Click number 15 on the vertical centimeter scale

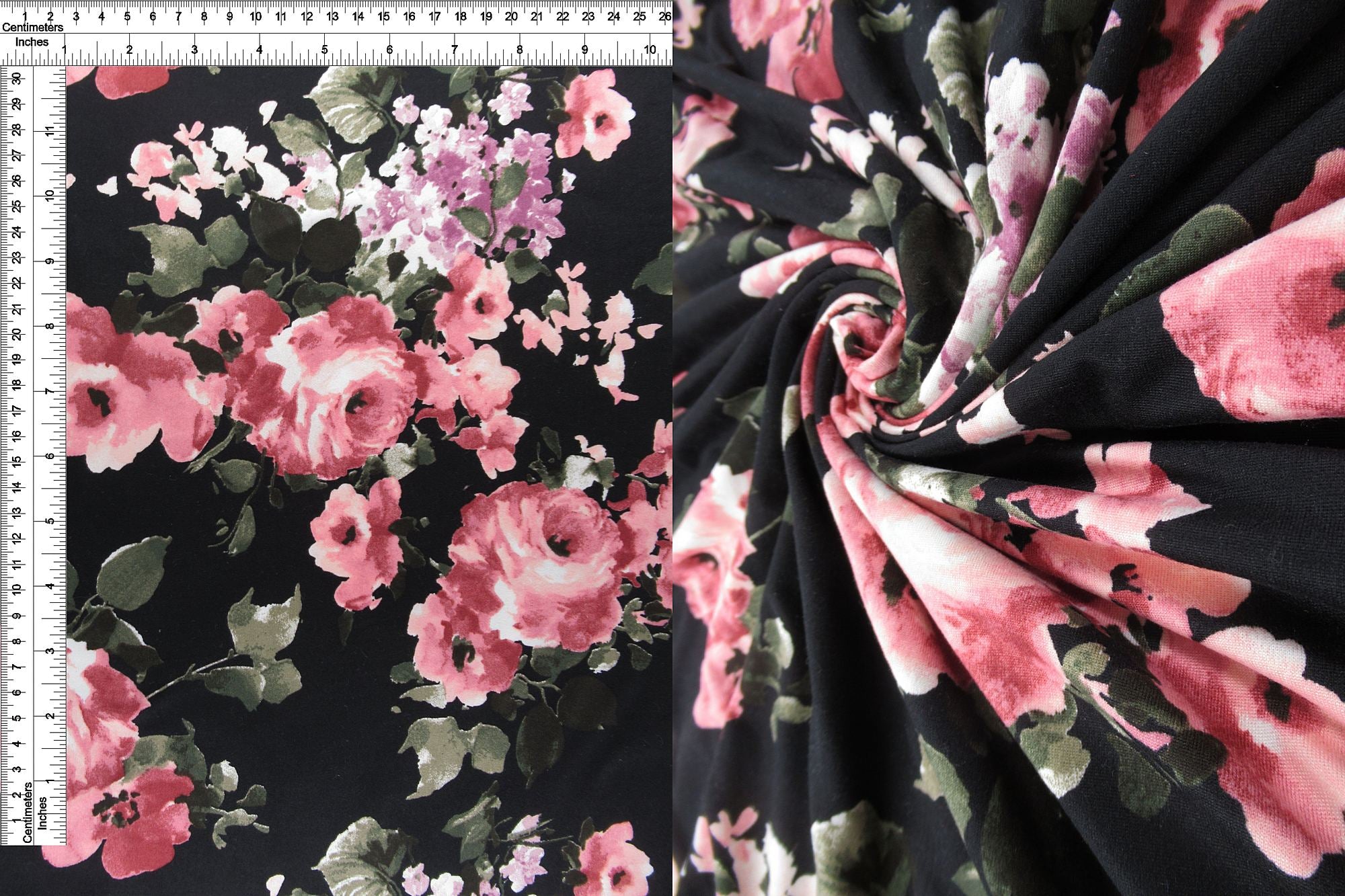16,462
